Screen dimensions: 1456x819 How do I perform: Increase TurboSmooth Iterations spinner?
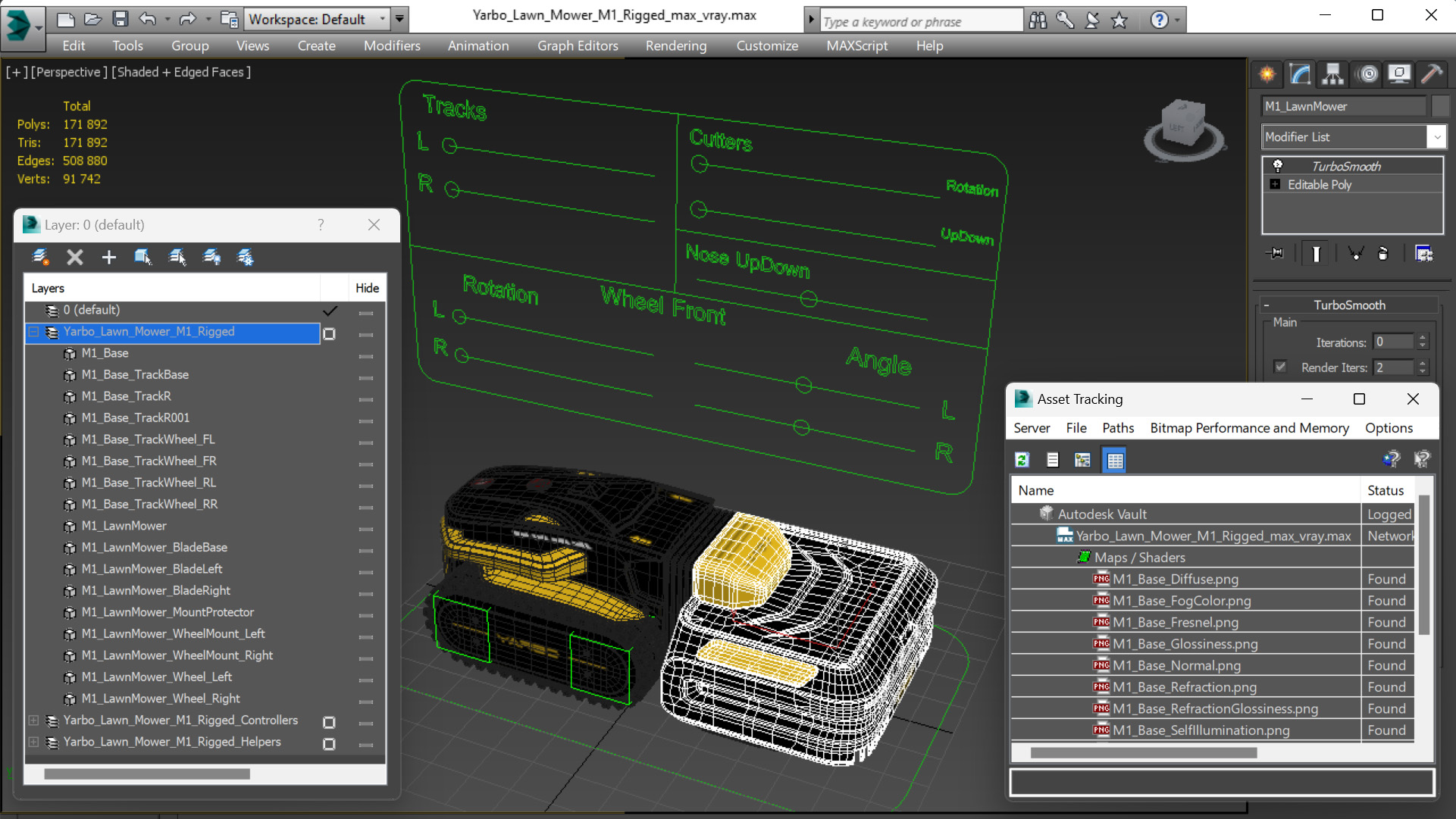1423,338
